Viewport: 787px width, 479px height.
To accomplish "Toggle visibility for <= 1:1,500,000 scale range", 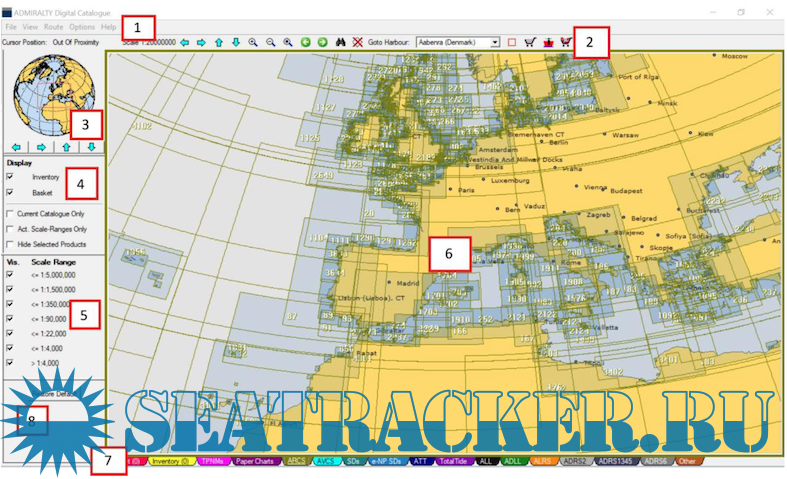I will coord(11,288).
